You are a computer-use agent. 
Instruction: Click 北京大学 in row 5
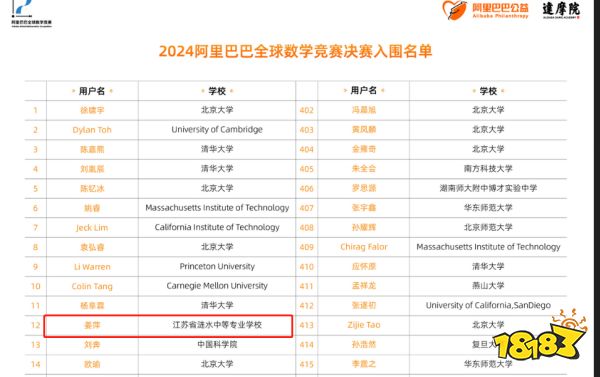click(217, 188)
